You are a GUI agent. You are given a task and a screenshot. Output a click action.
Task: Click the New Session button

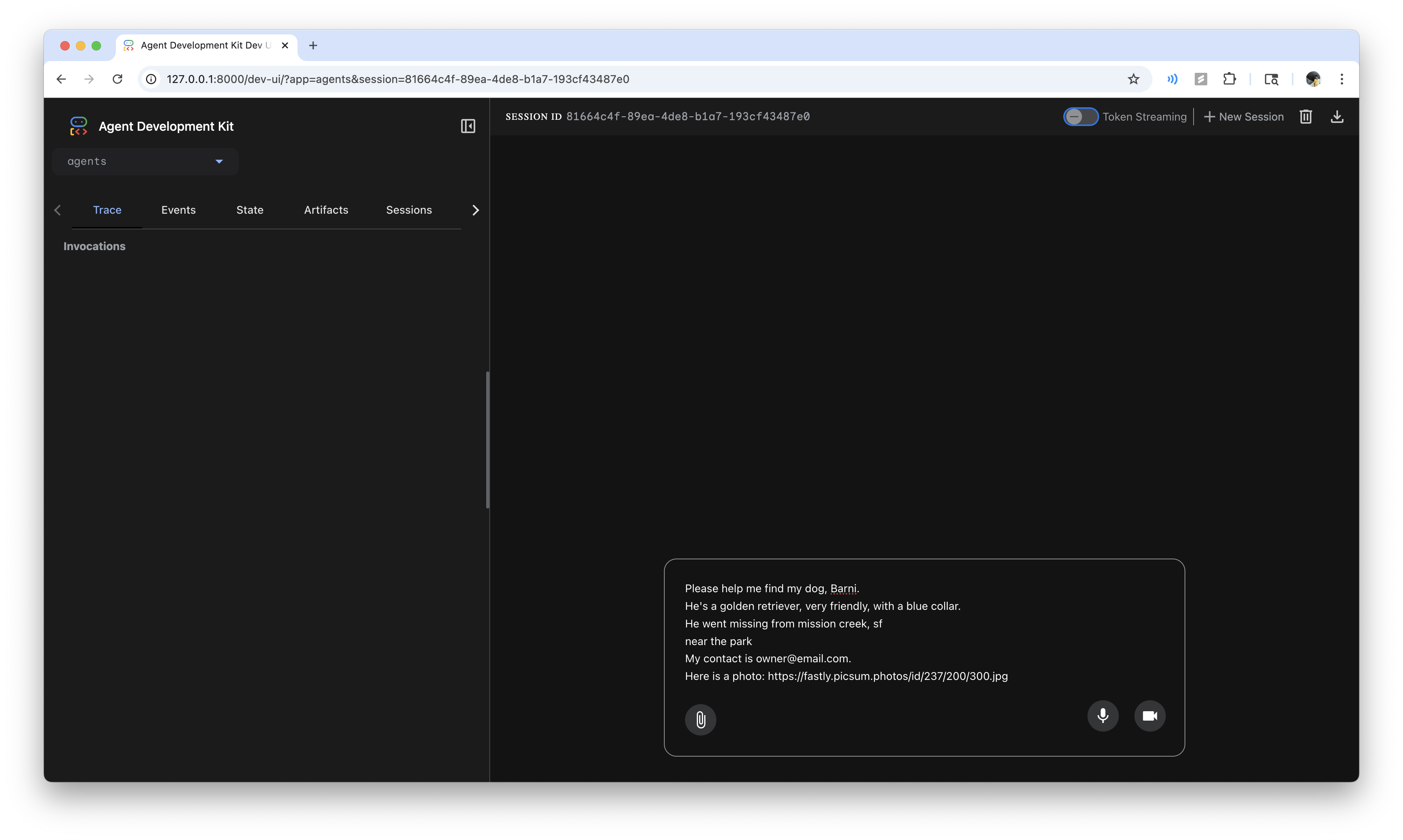(x=1243, y=117)
